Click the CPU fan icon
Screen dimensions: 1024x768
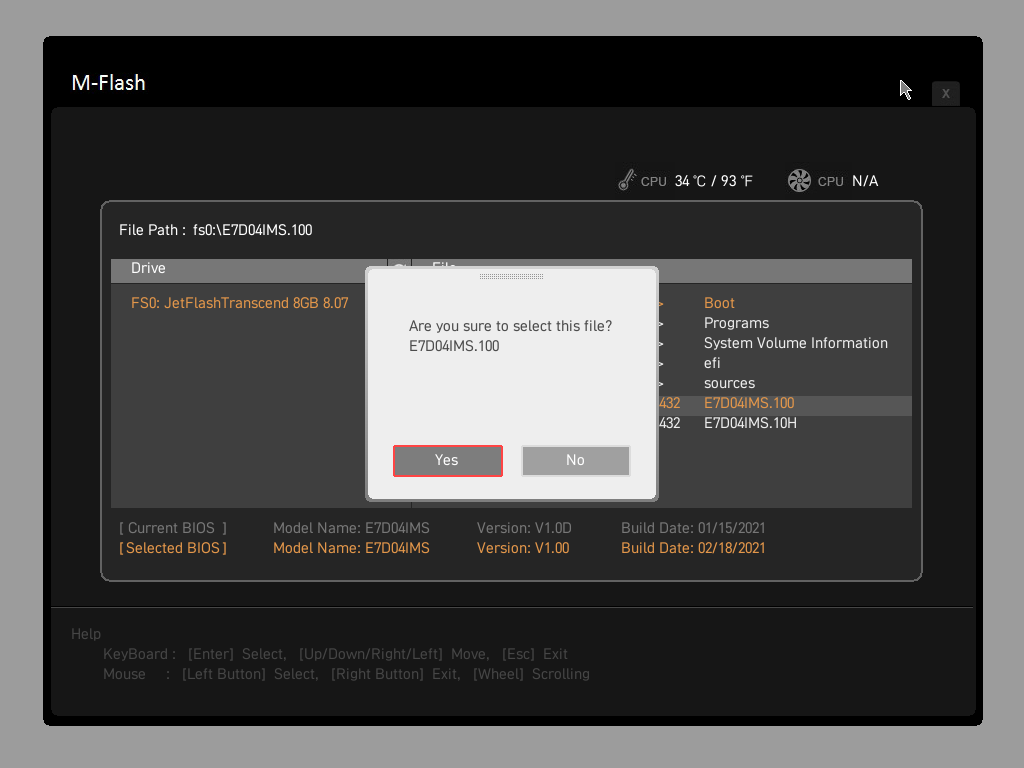[x=799, y=180]
